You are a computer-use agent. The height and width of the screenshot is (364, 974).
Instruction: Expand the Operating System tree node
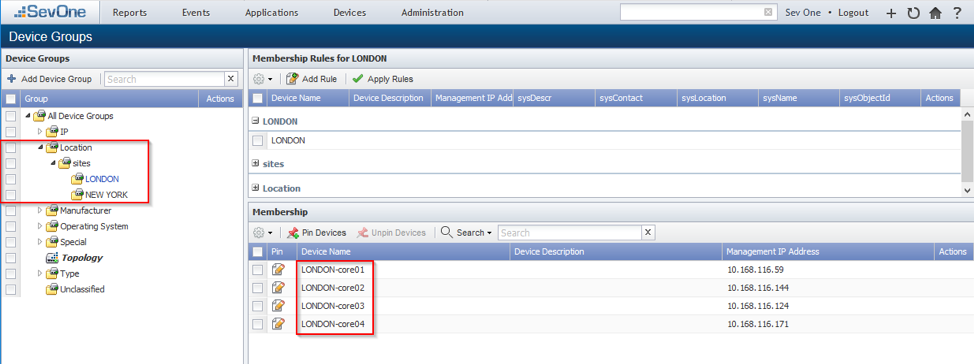(40, 226)
